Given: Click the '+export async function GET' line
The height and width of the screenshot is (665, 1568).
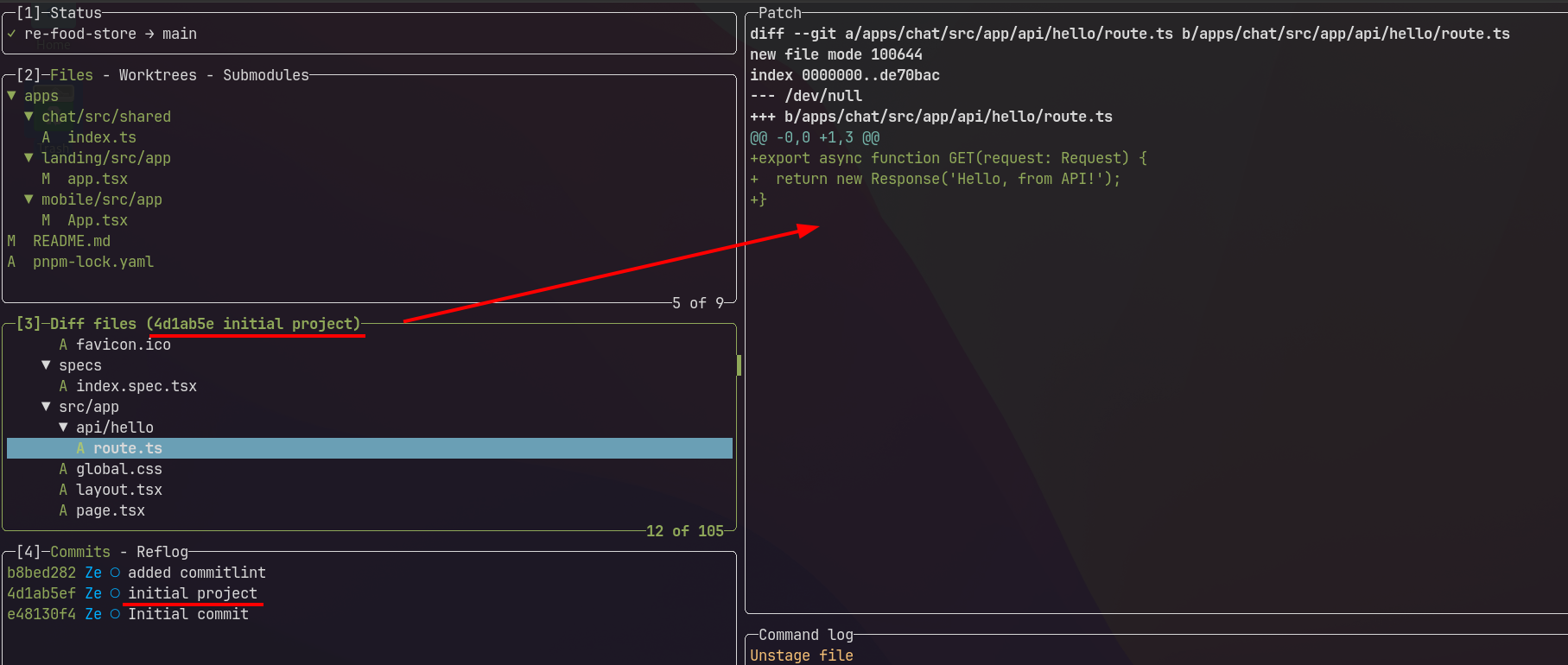Looking at the screenshot, I should [x=949, y=158].
